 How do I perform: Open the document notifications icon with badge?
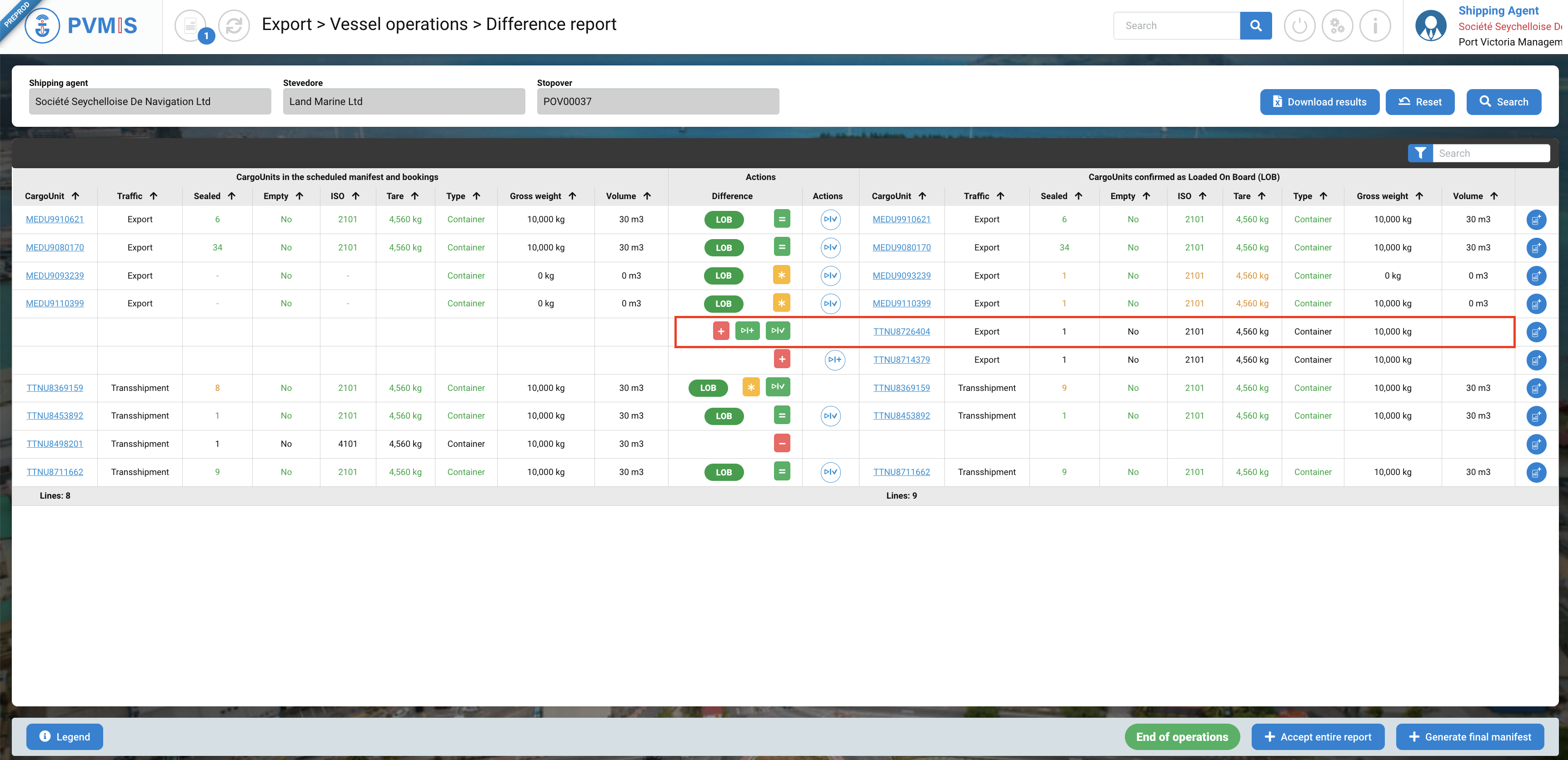pyautogui.click(x=191, y=25)
